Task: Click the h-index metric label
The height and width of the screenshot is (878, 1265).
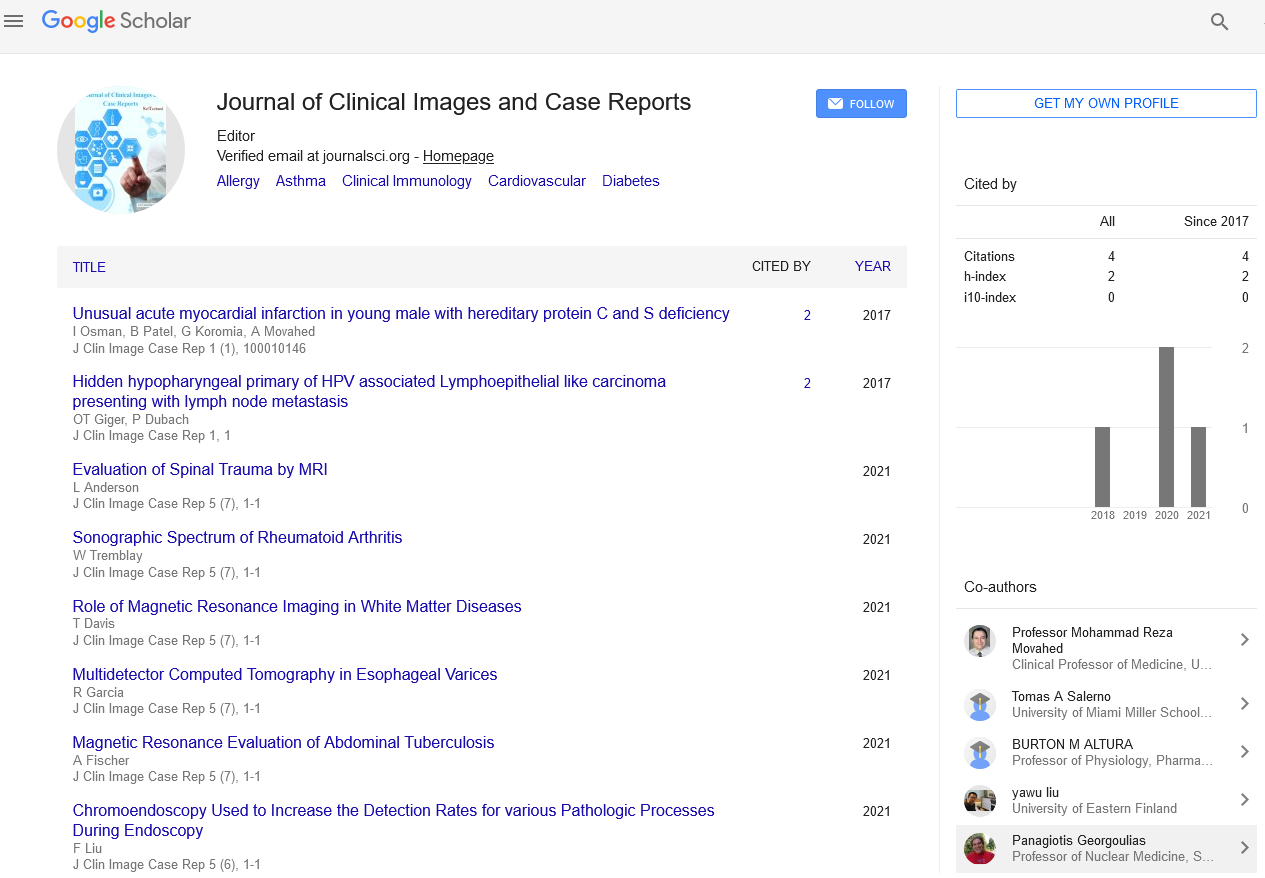Action: click(985, 276)
